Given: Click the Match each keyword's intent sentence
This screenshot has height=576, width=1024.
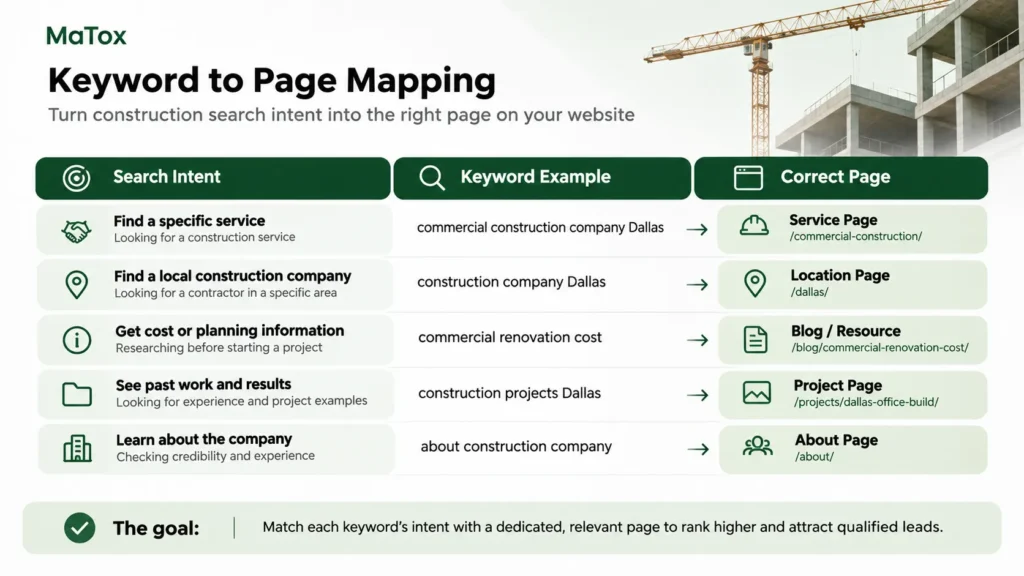Looking at the screenshot, I should (602, 527).
